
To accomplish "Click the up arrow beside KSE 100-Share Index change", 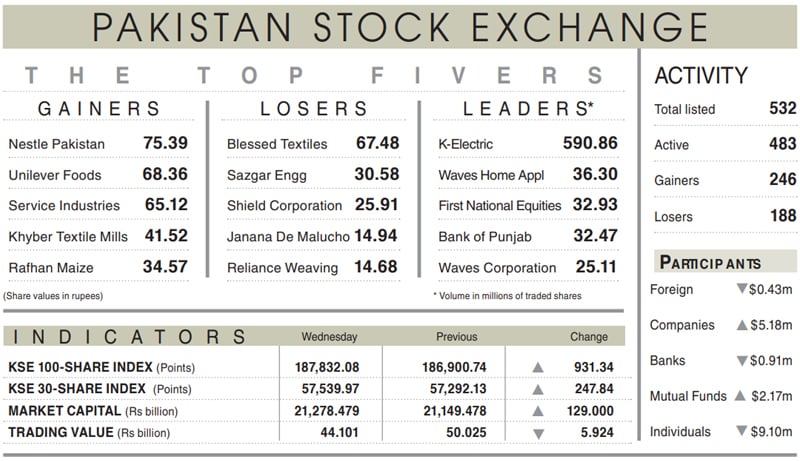I will pyautogui.click(x=538, y=367).
